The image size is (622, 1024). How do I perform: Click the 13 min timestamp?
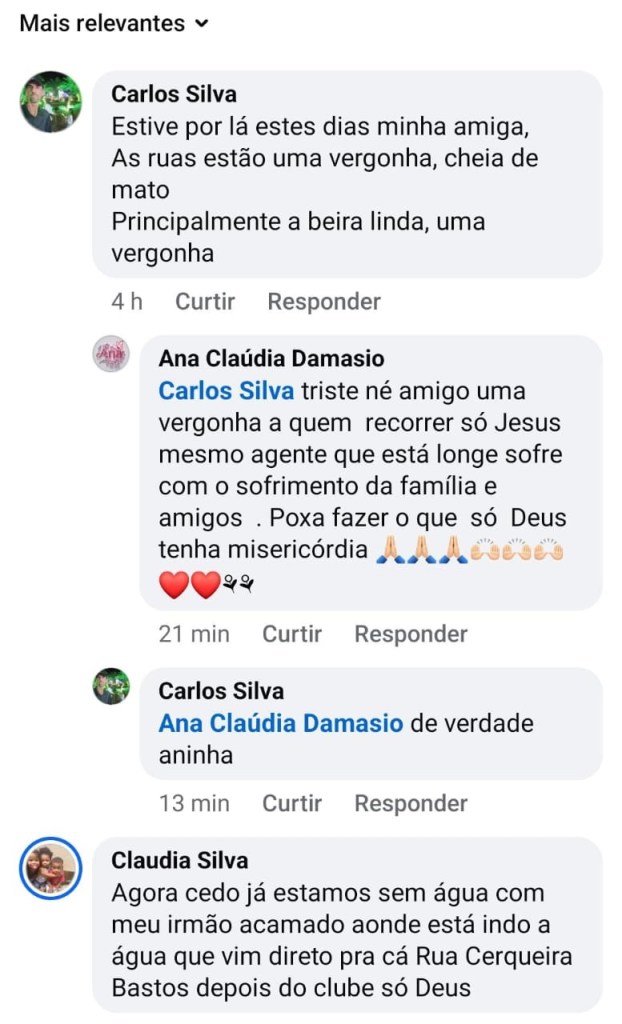[x=194, y=803]
